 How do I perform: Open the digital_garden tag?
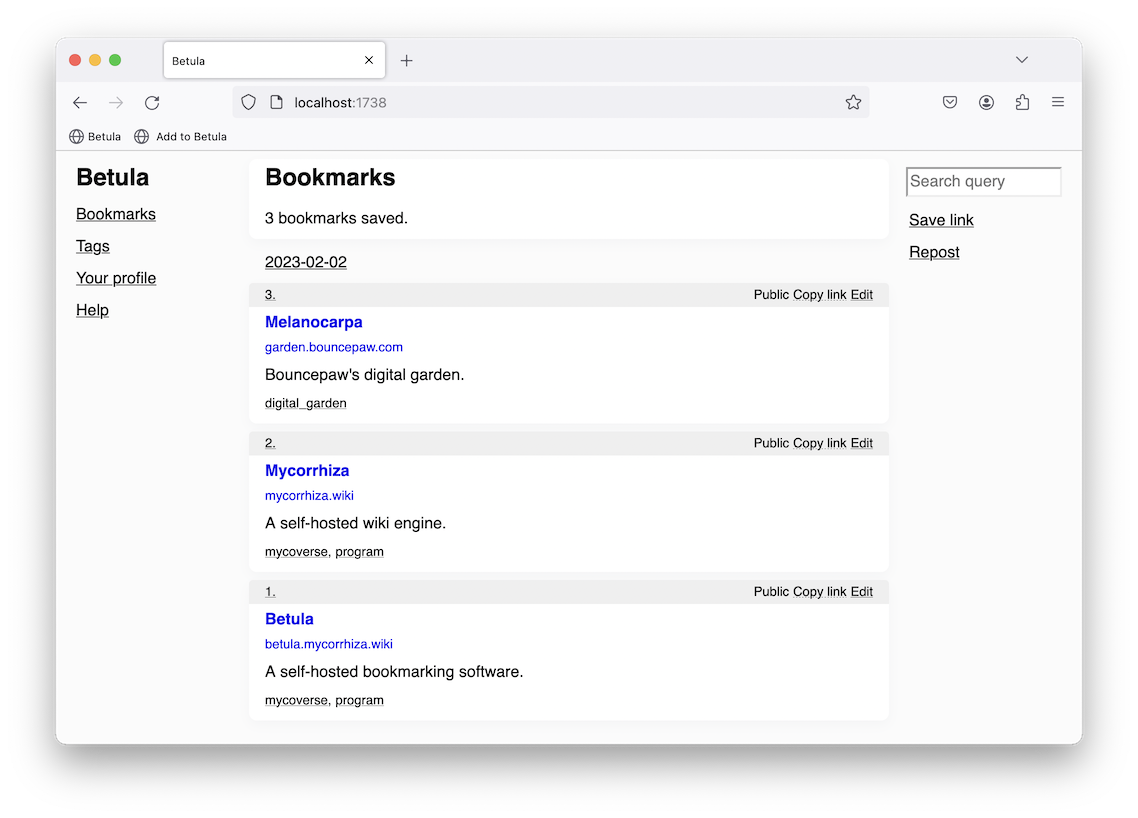306,403
